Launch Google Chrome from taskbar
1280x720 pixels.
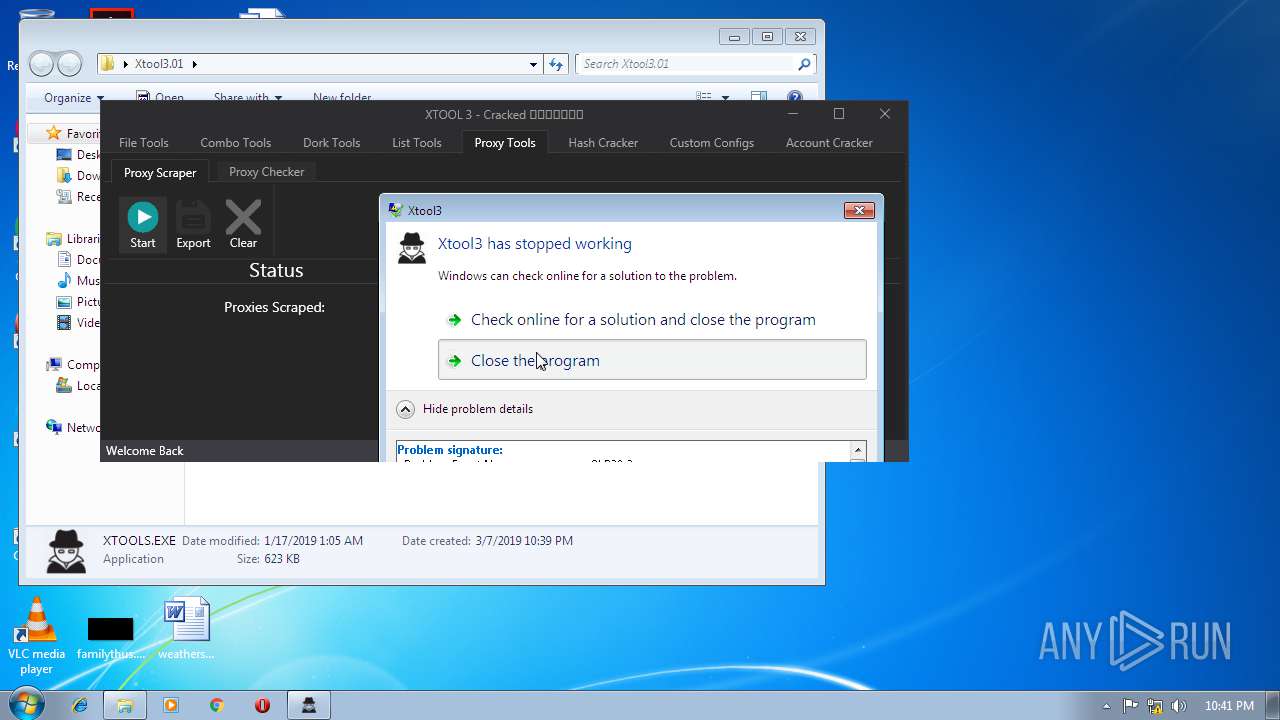pos(216,705)
